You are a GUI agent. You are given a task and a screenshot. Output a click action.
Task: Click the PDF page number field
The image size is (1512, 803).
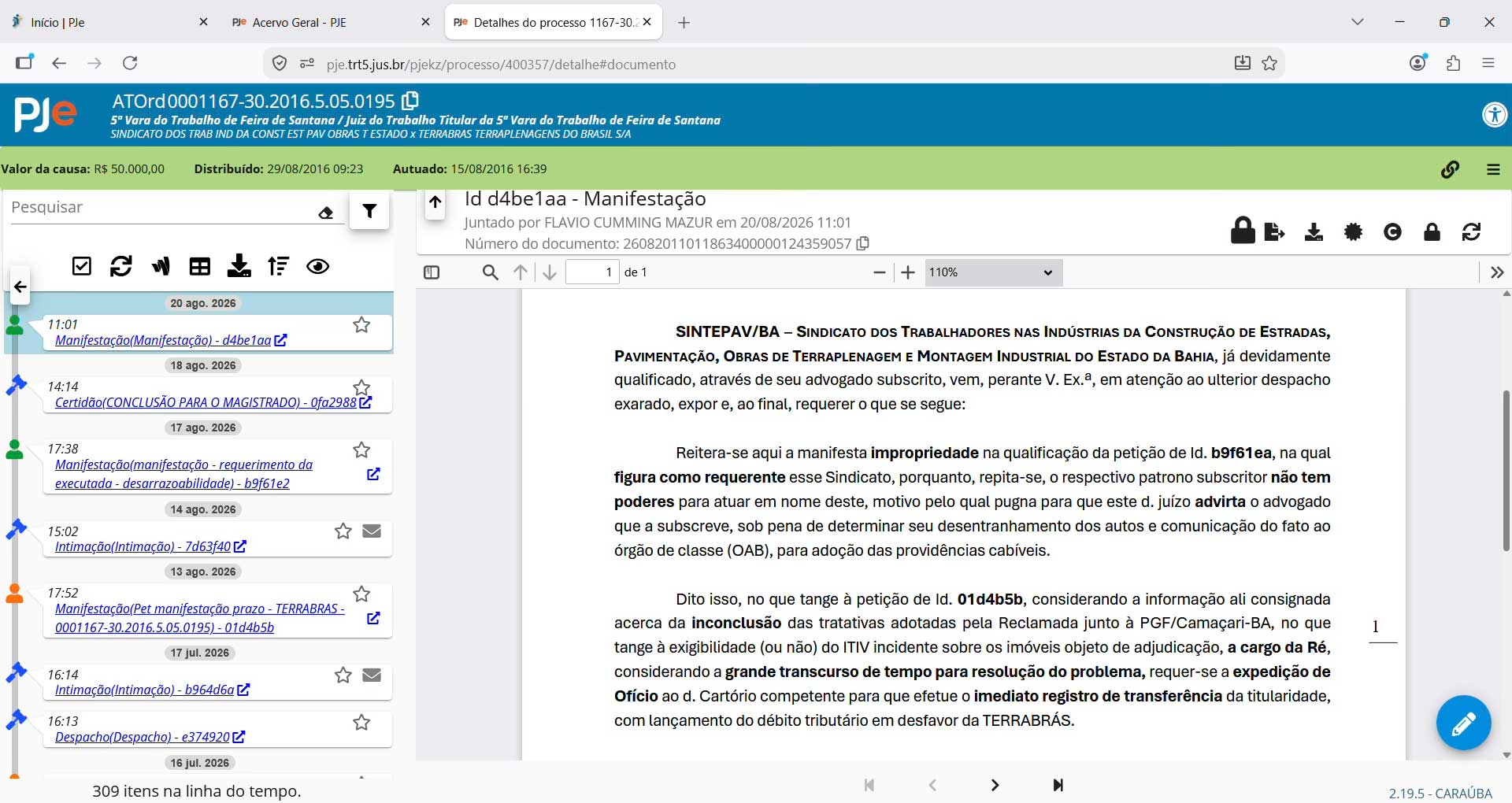pos(592,272)
